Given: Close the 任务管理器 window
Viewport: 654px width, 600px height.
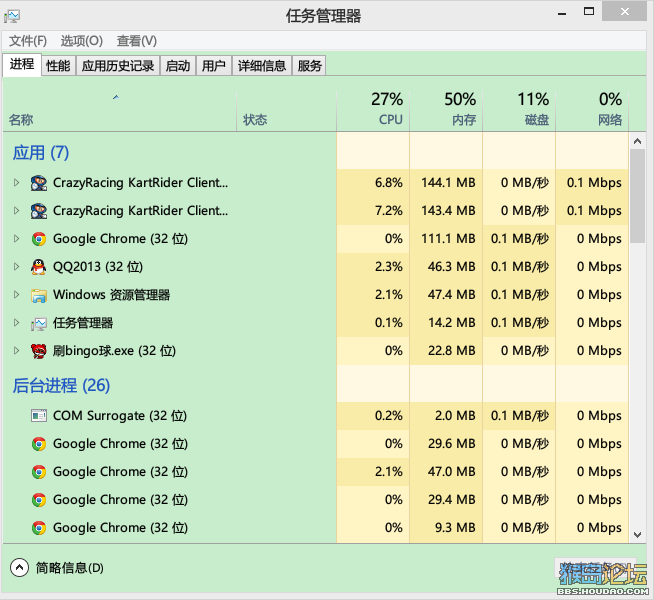Looking at the screenshot, I should (x=624, y=12).
